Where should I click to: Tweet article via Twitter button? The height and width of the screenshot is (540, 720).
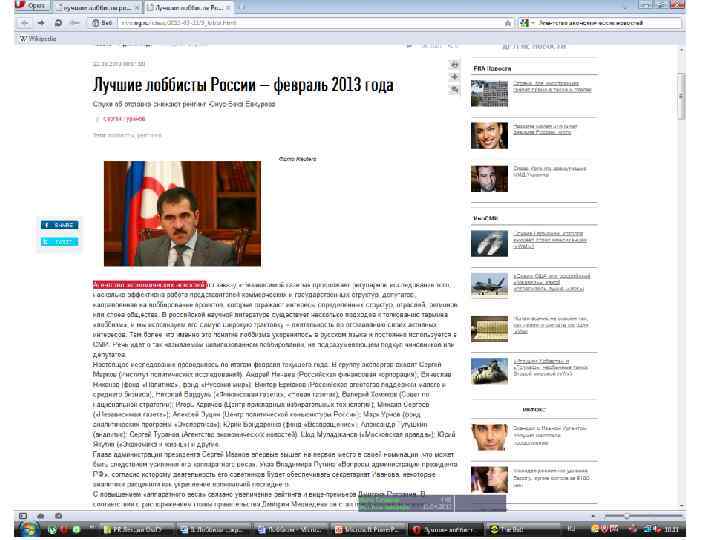pos(60,242)
